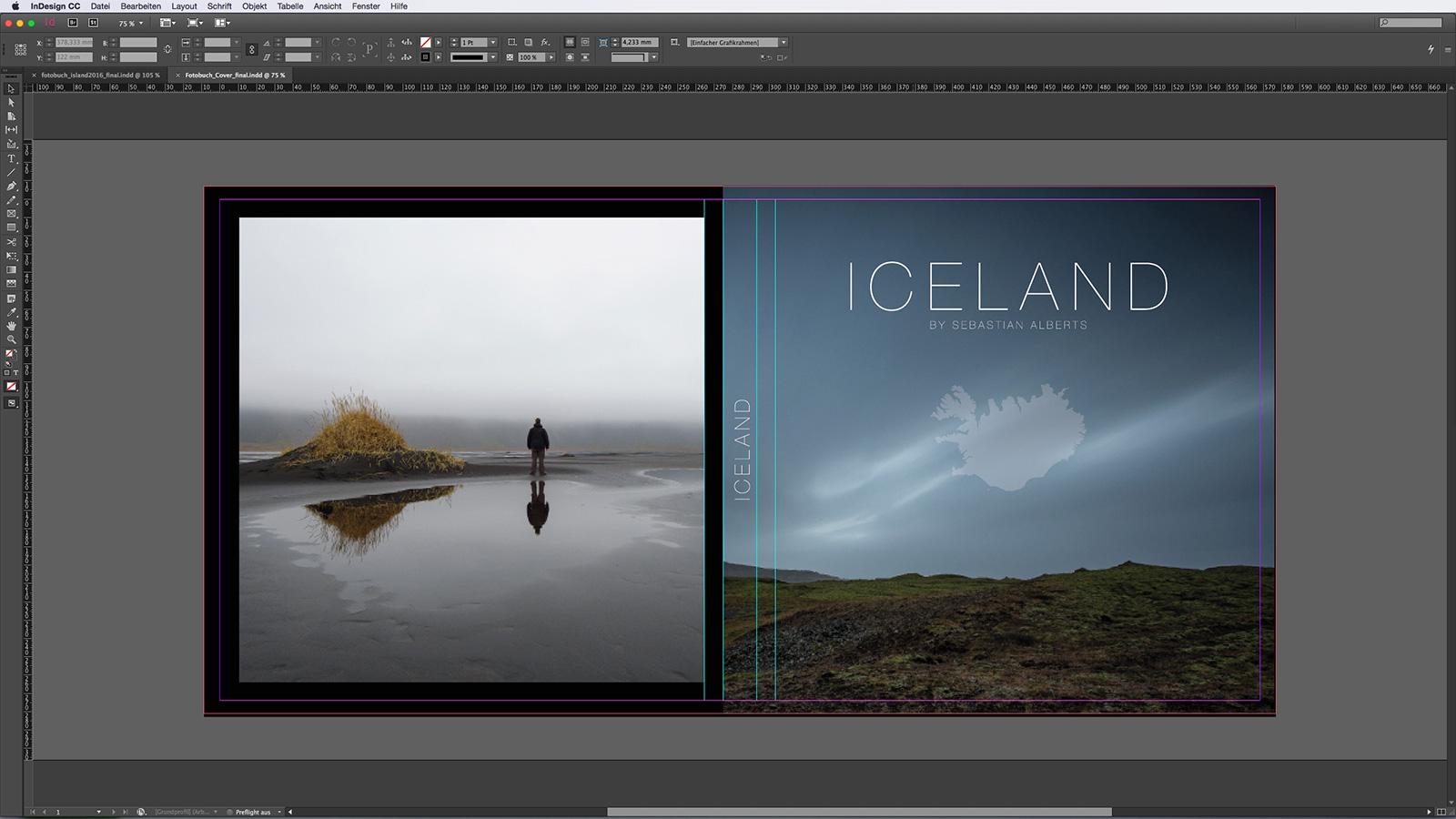The height and width of the screenshot is (819, 1456).
Task: Click the reference point locator grid
Action: [20, 49]
